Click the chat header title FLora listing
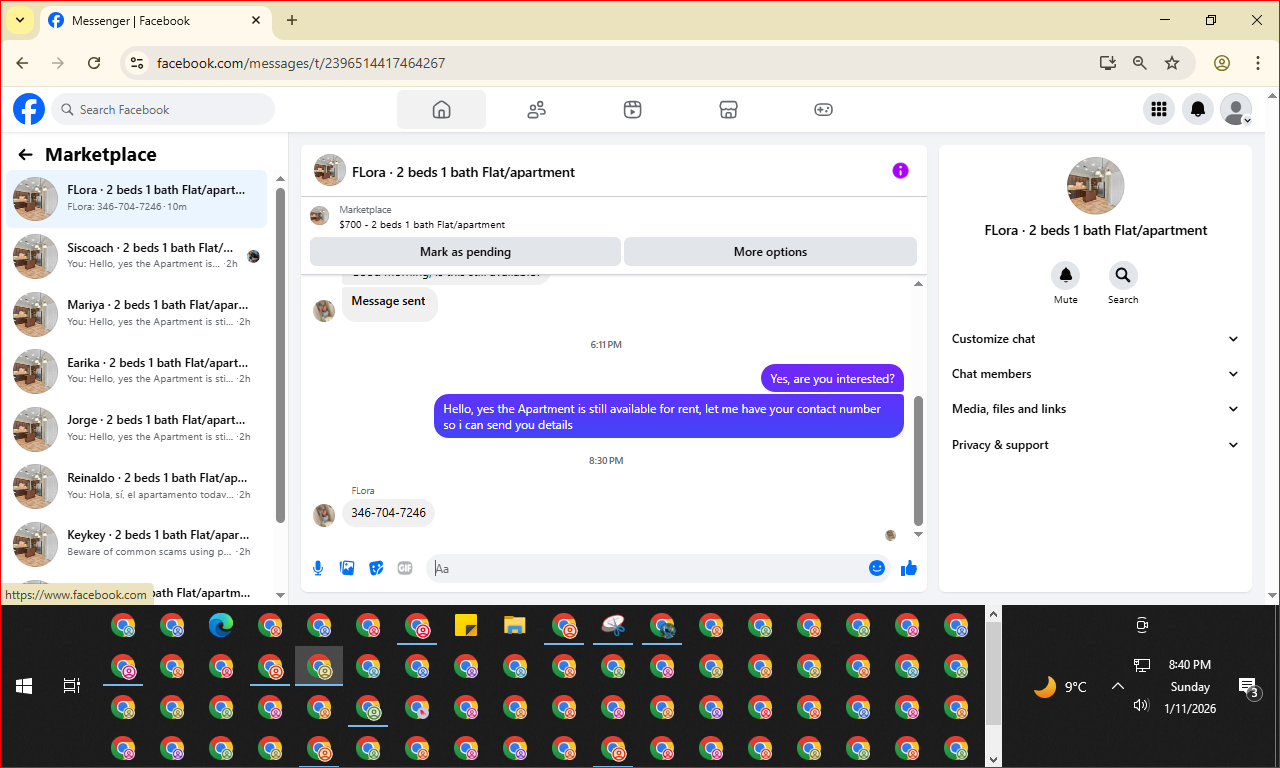This screenshot has height=768, width=1280. pyautogui.click(x=463, y=172)
